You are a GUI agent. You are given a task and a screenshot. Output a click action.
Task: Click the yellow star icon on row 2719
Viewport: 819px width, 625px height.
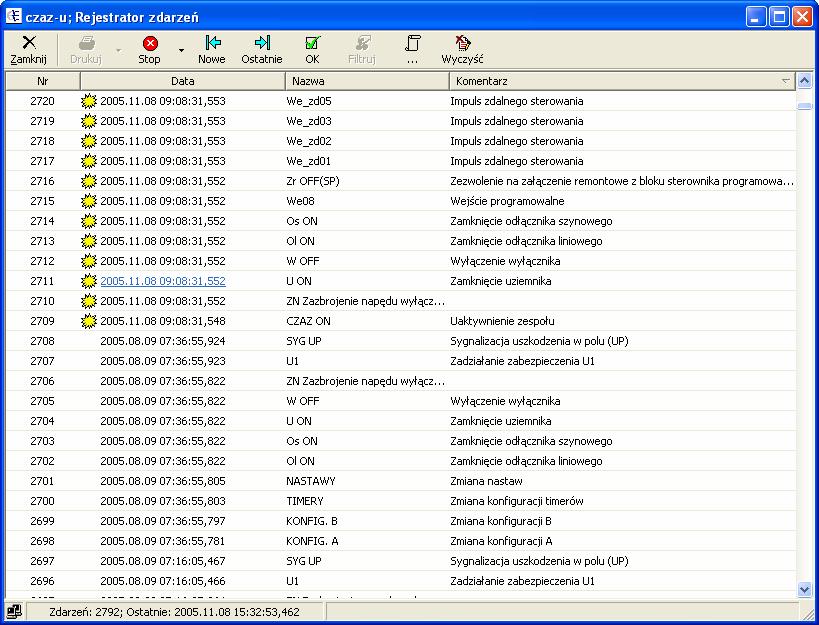(89, 121)
